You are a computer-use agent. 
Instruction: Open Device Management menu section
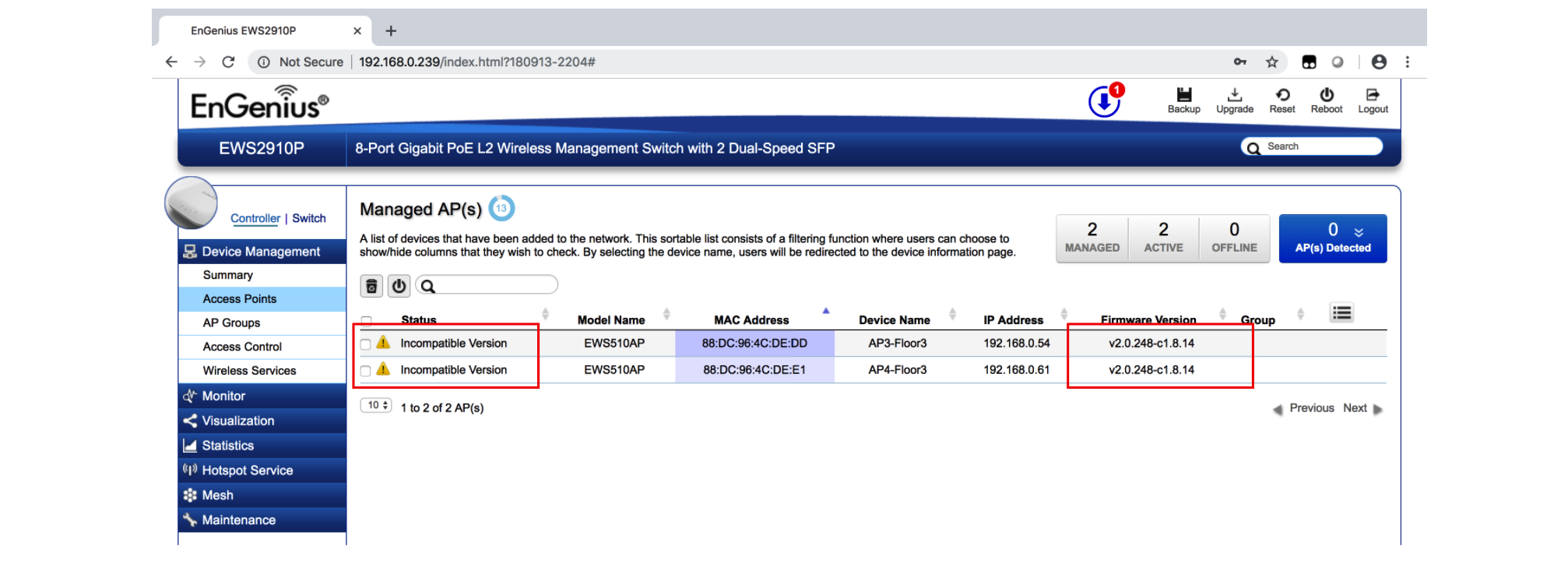[262, 251]
